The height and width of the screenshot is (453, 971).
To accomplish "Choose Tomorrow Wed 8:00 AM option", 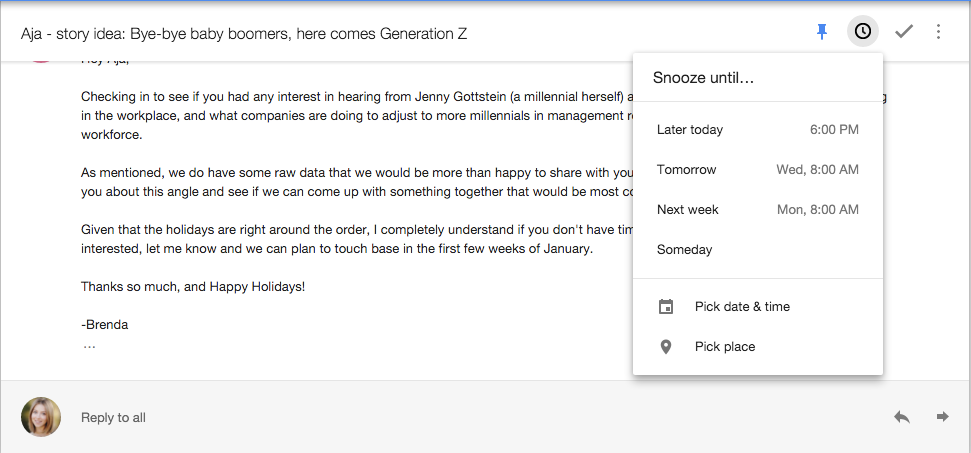I will pos(758,170).
